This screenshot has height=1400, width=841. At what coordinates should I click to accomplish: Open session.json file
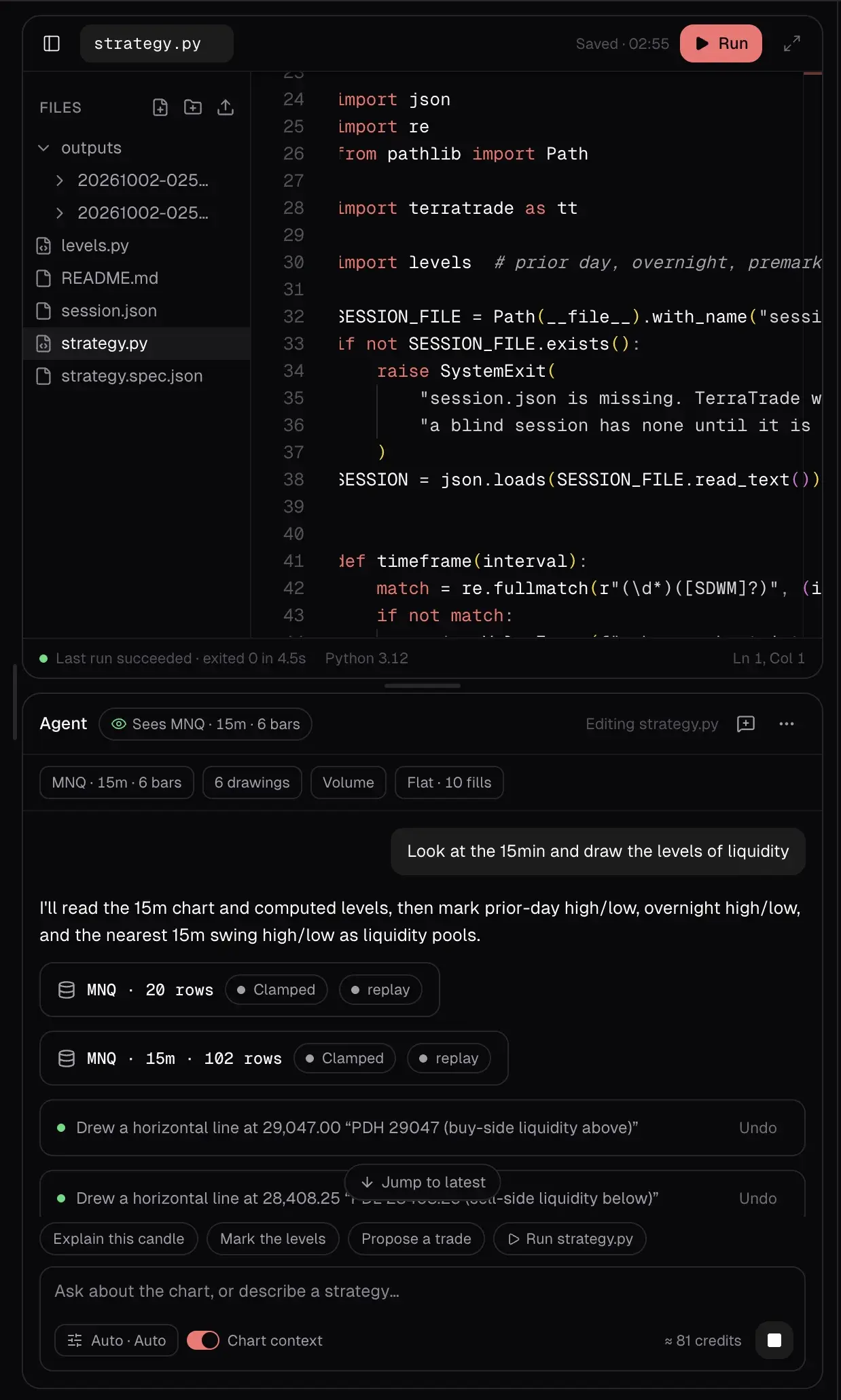click(x=137, y=311)
